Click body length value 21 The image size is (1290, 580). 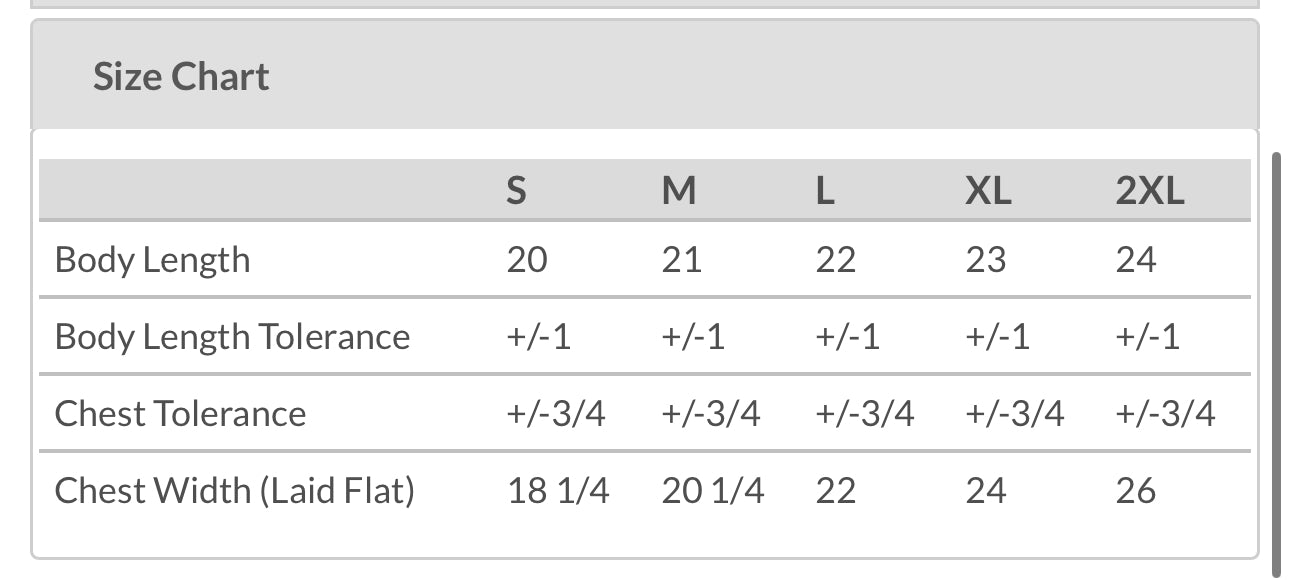click(681, 260)
